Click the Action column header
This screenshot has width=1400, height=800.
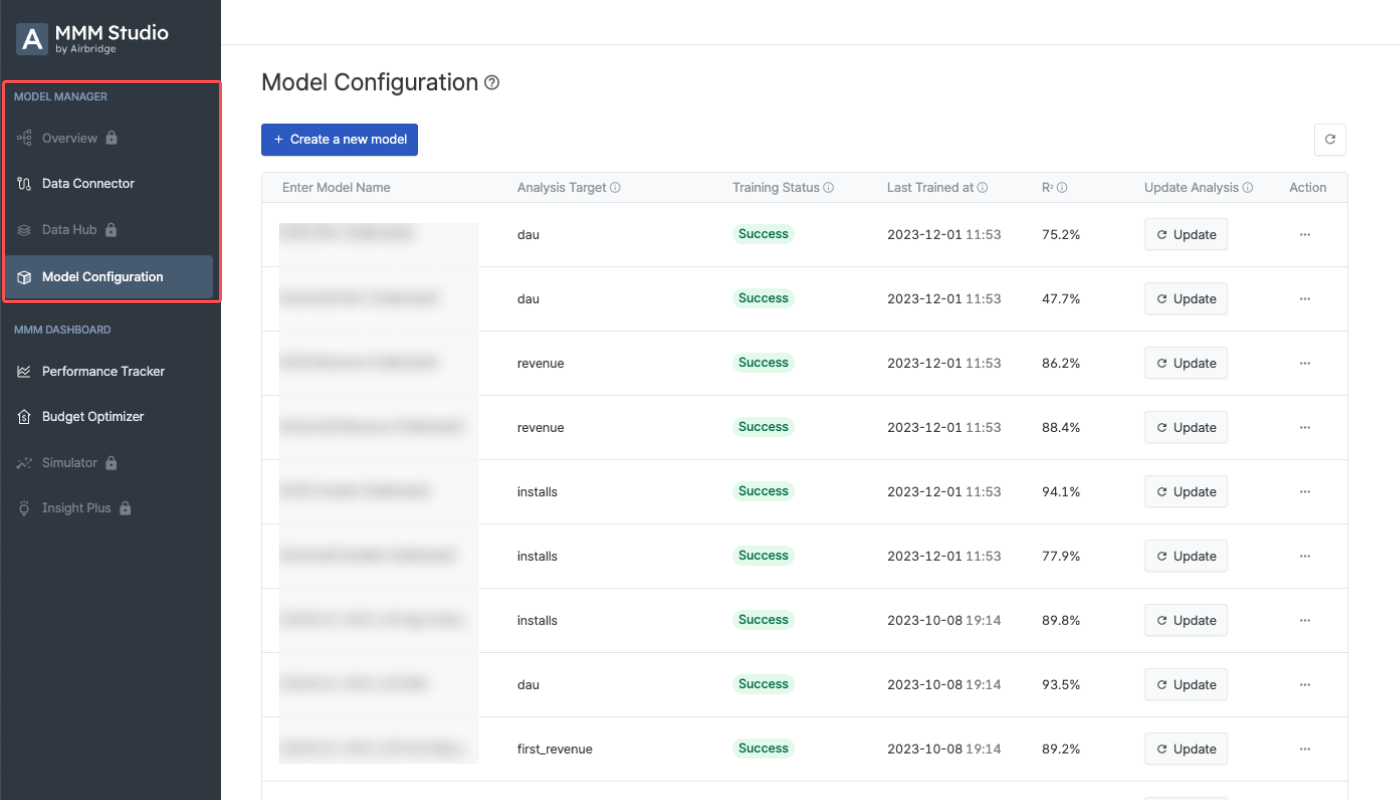1308,188
